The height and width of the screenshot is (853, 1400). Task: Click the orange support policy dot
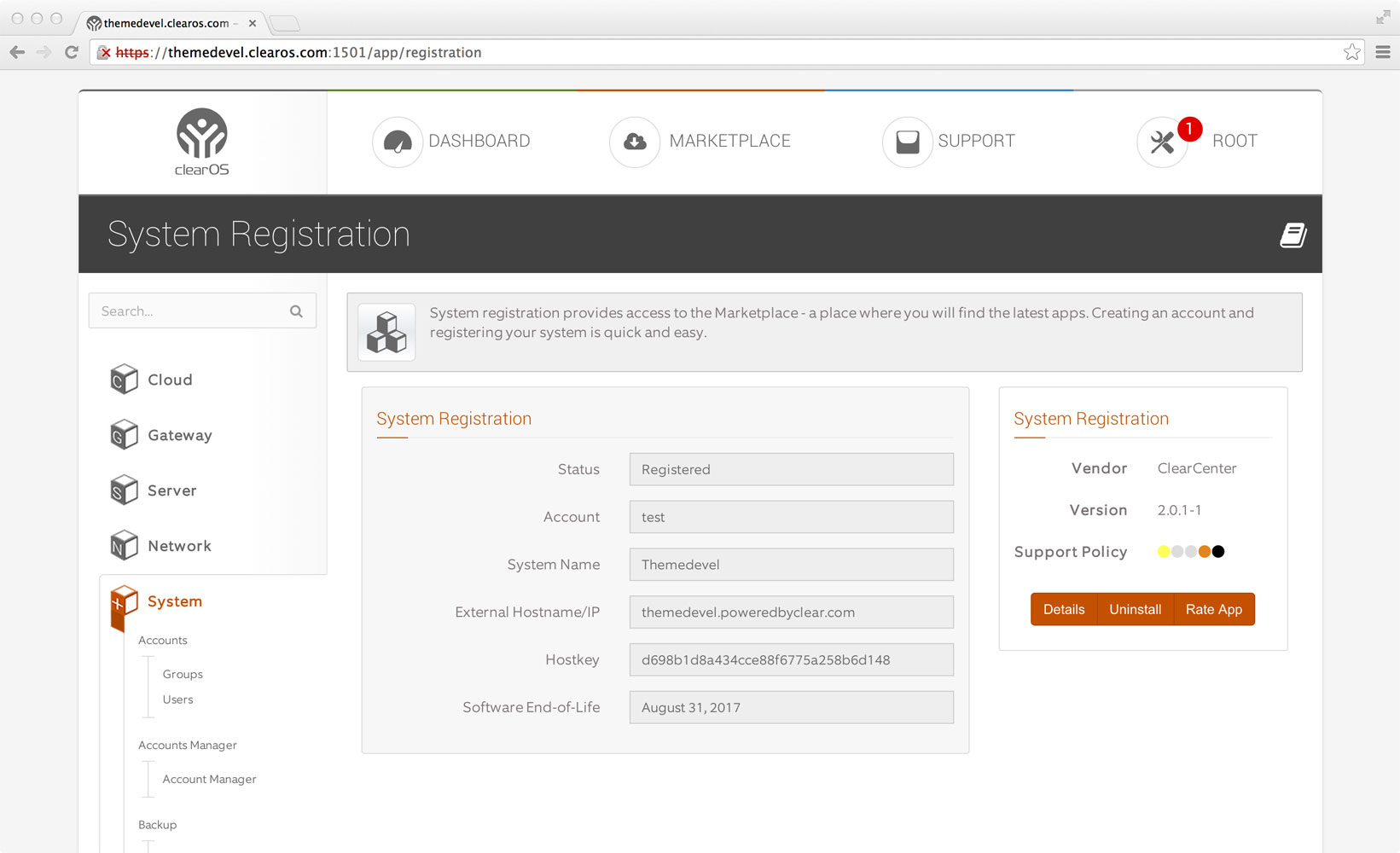pos(1205,551)
